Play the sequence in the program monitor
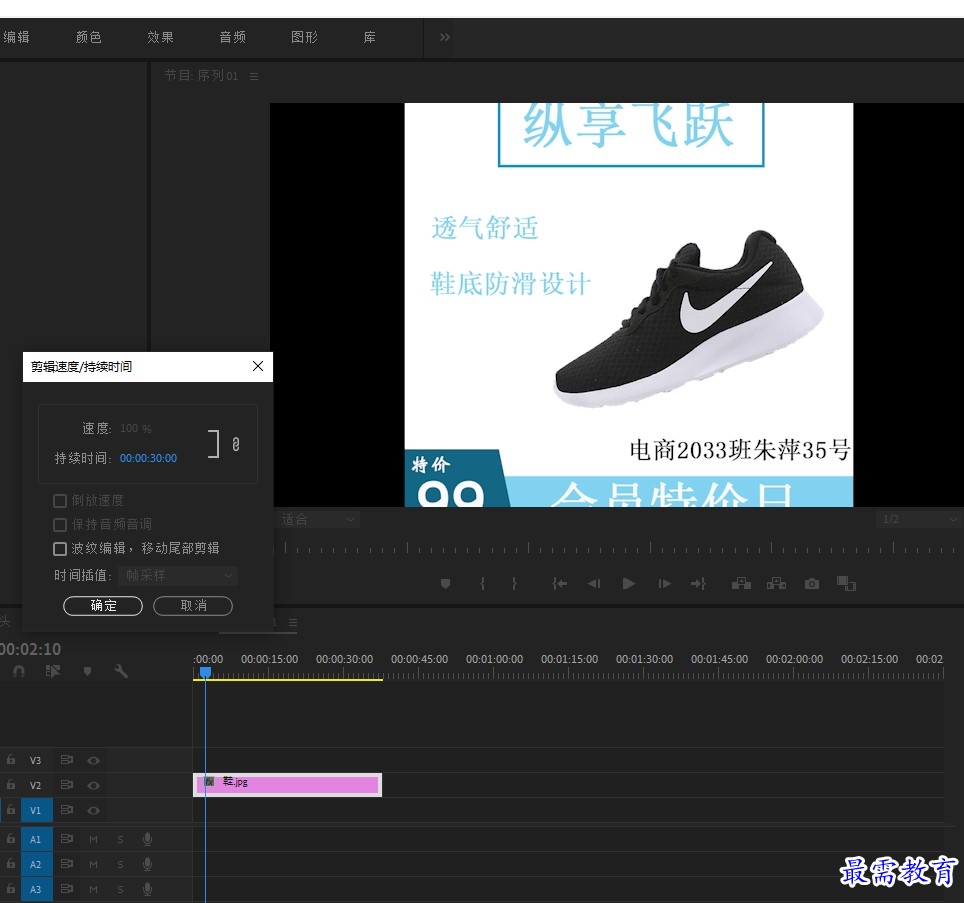The height and width of the screenshot is (903, 964). (x=628, y=583)
